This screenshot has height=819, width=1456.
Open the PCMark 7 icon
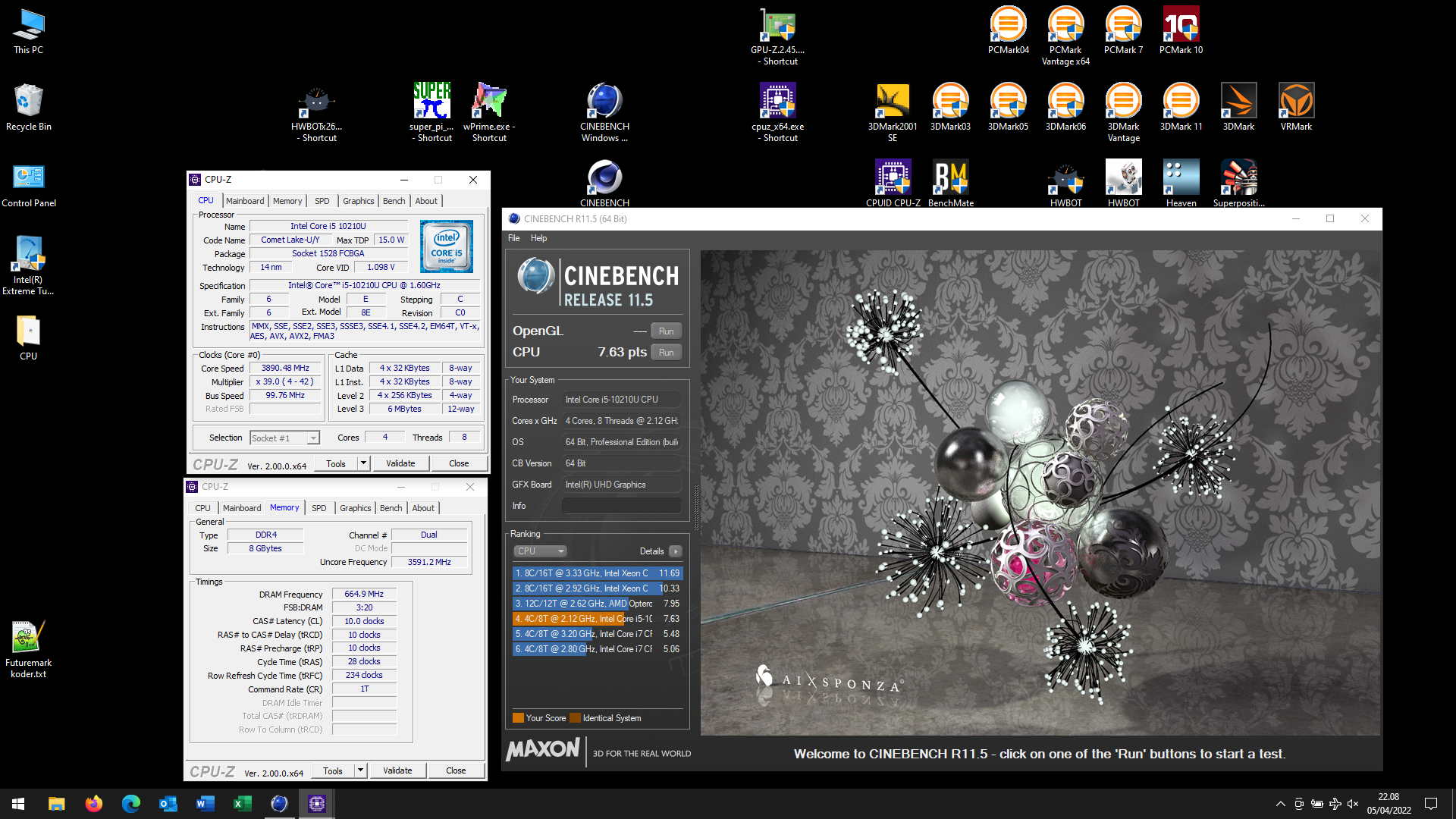[x=1124, y=30]
